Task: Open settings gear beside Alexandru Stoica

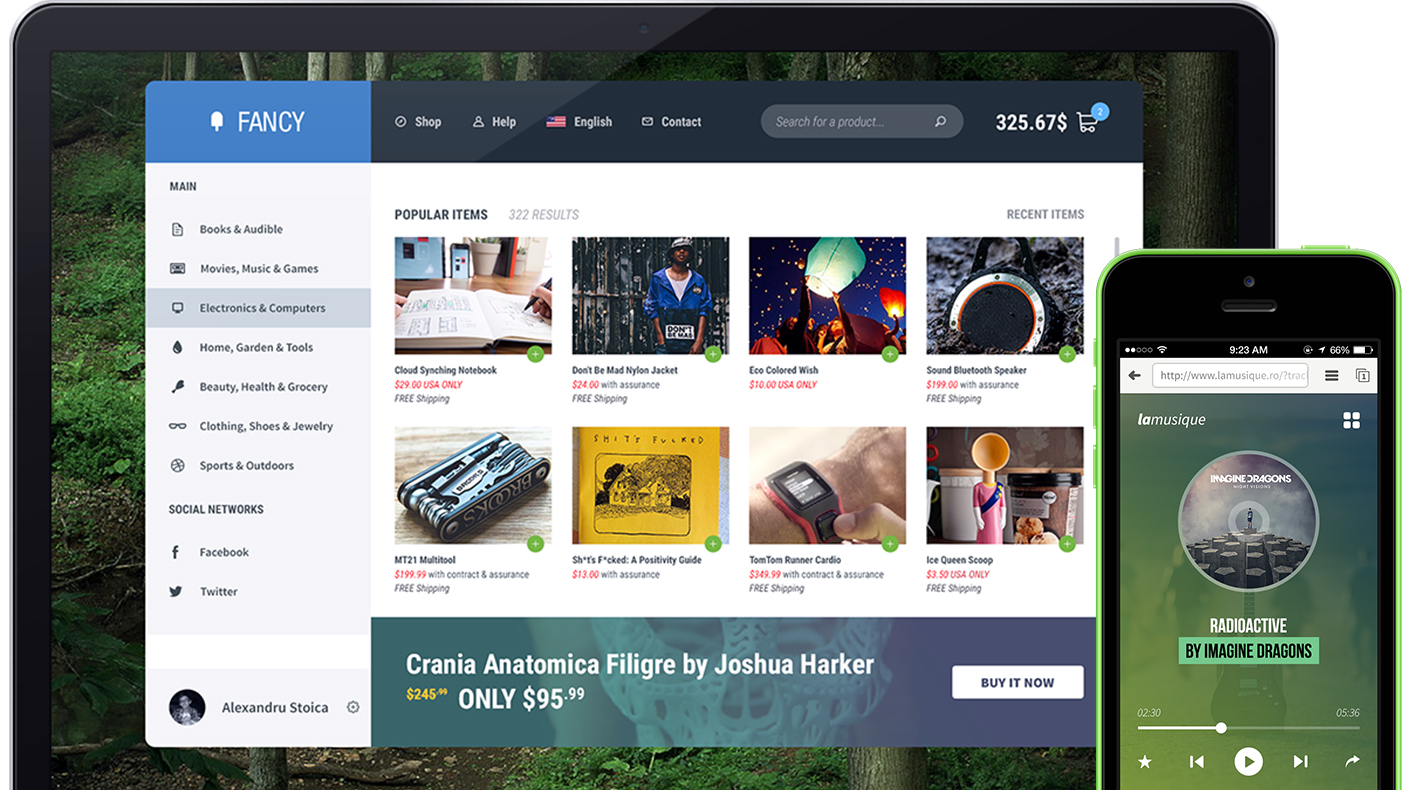Action: click(x=353, y=707)
